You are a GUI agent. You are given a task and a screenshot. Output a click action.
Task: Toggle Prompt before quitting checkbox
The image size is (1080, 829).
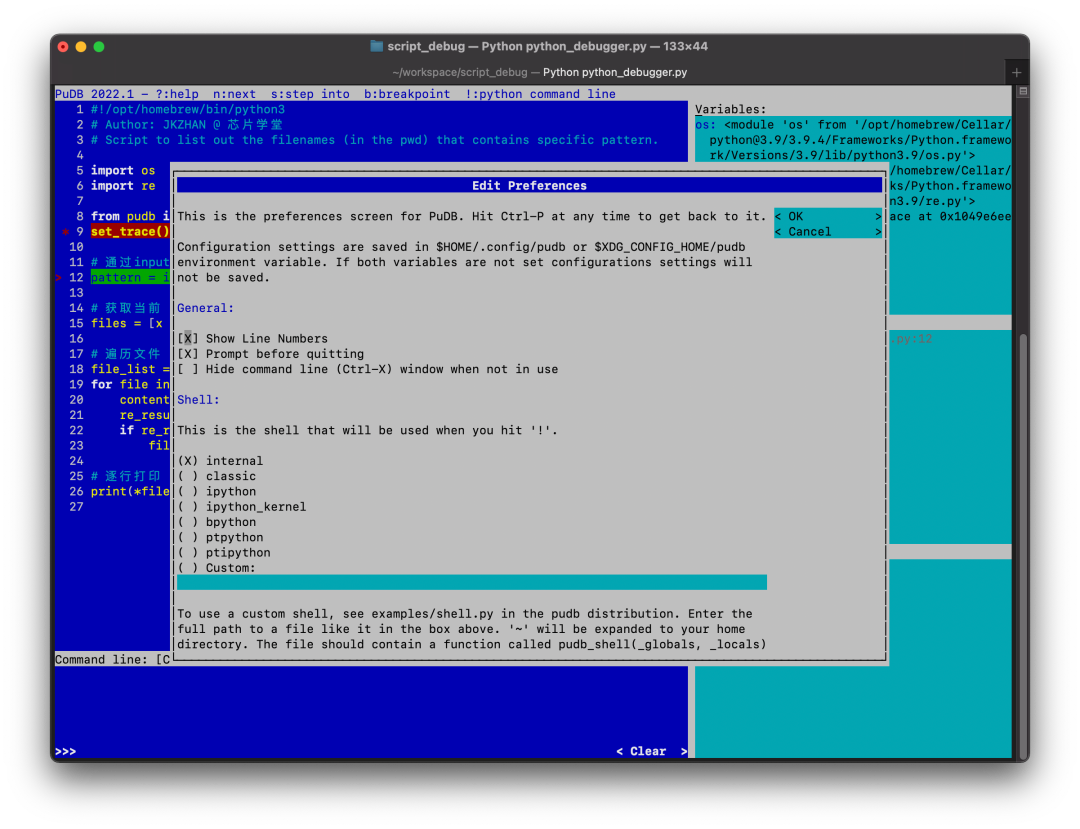pyautogui.click(x=187, y=354)
